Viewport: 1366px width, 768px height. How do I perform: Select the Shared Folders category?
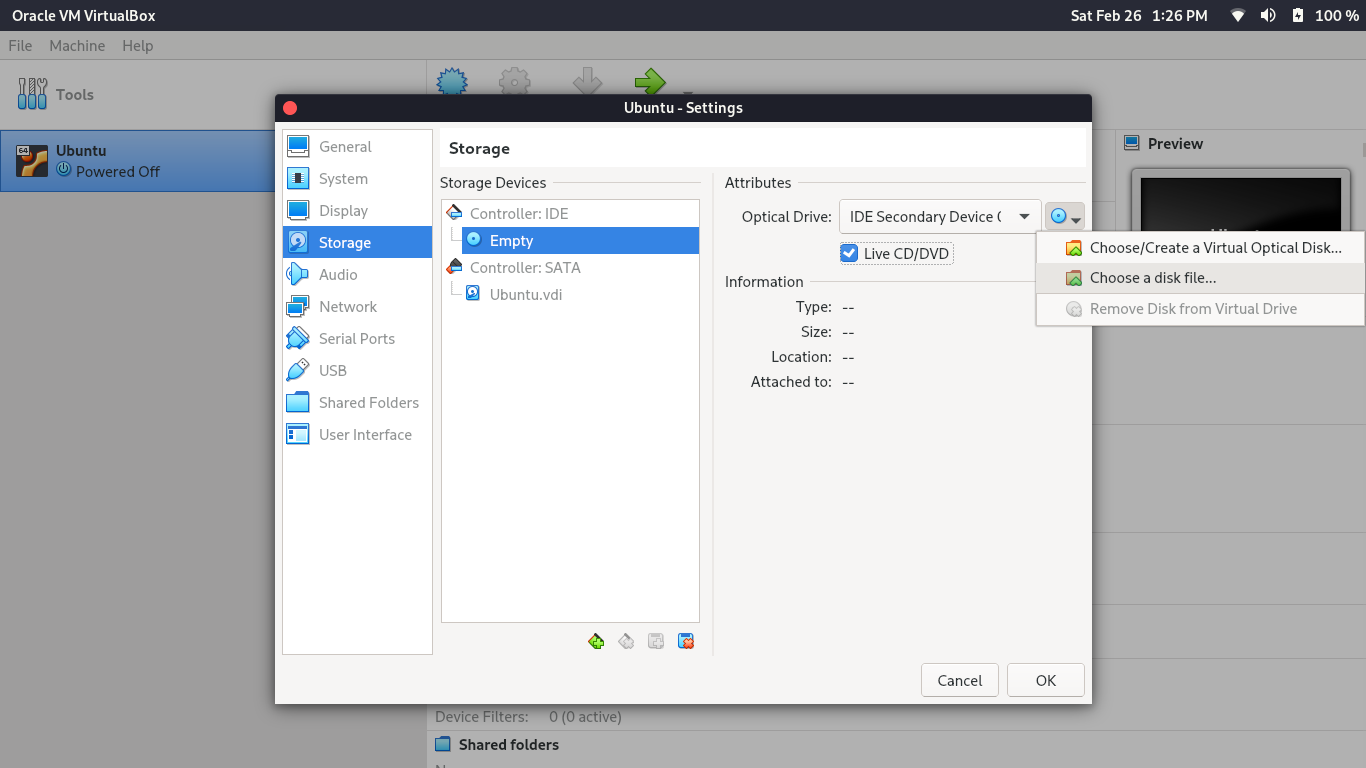pos(368,403)
